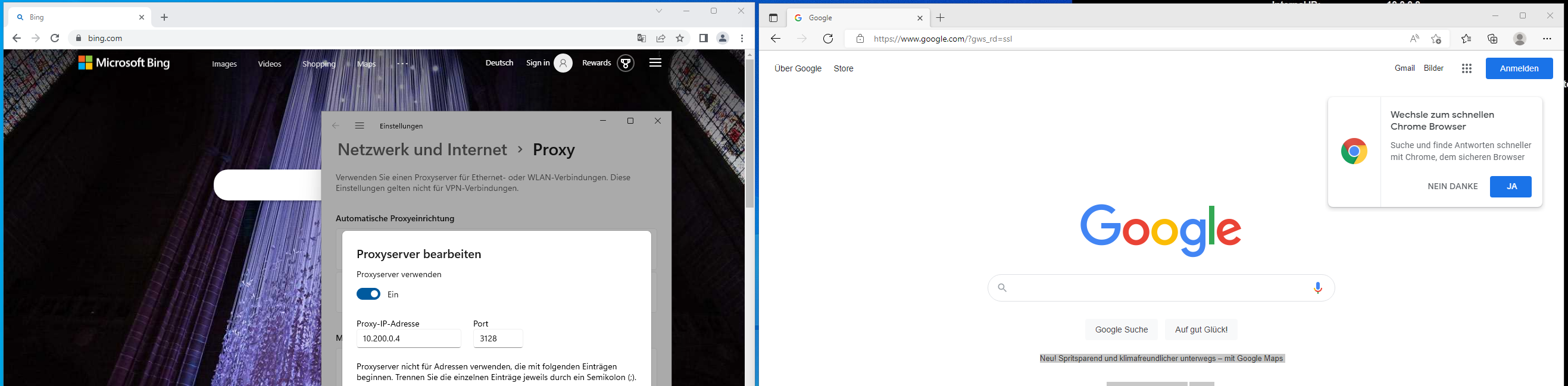This screenshot has width=1568, height=386.
Task: Open Images on Bing navigation
Action: coord(224,64)
